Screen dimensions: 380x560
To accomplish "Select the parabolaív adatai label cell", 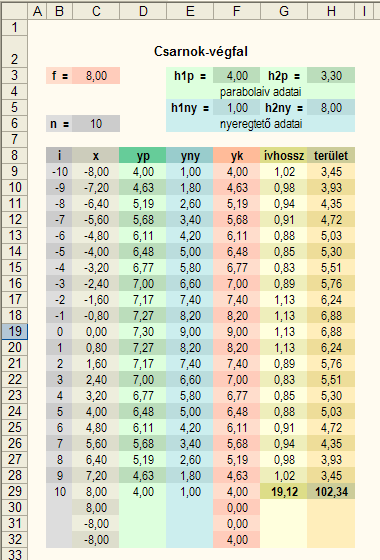I will click(260, 92).
